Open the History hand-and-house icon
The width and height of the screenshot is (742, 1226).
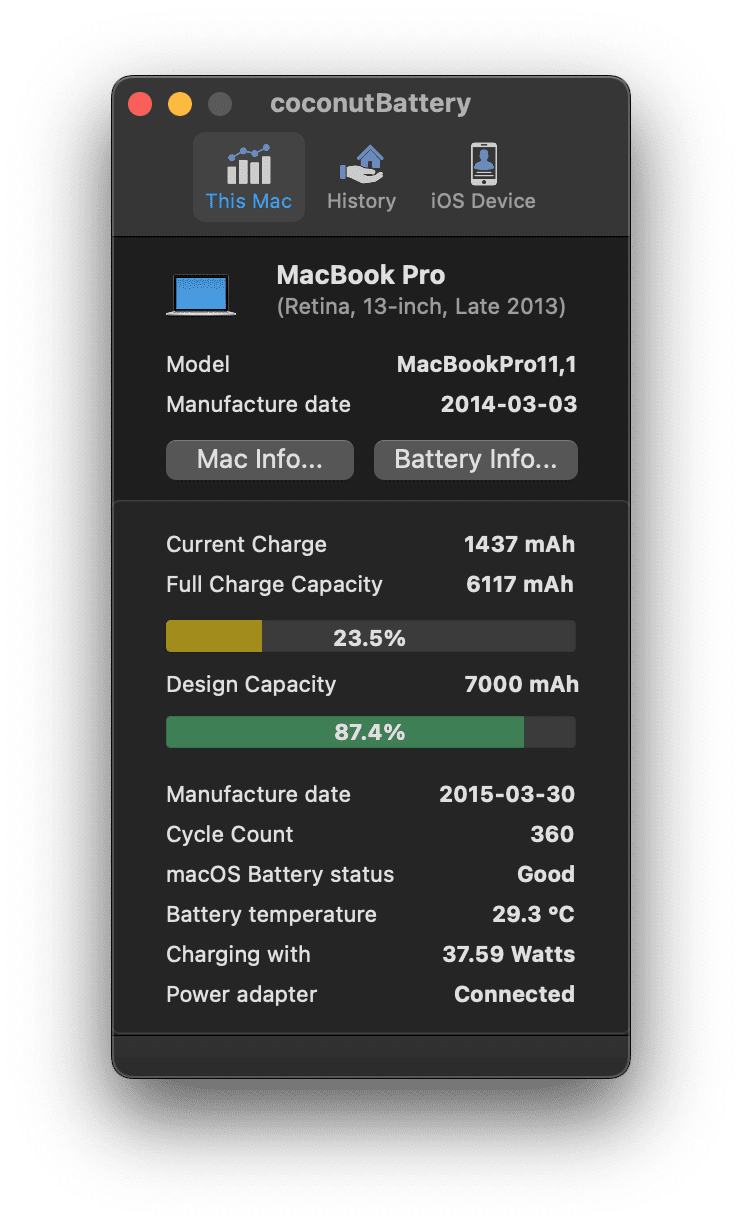coord(361,164)
